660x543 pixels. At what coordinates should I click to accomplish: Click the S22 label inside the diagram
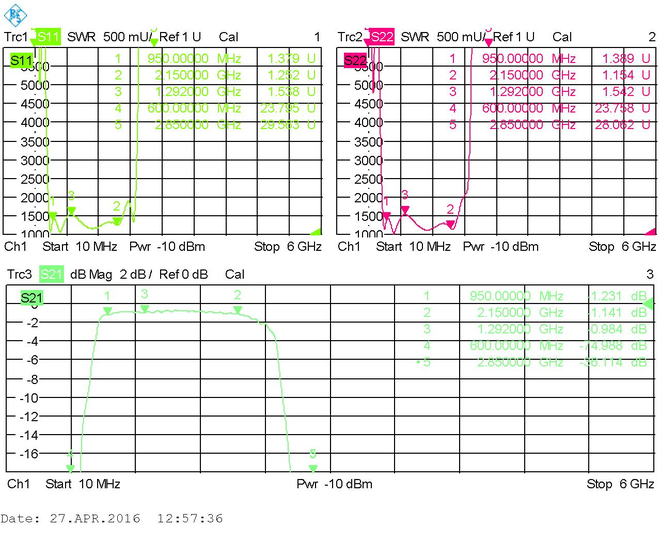coord(355,60)
